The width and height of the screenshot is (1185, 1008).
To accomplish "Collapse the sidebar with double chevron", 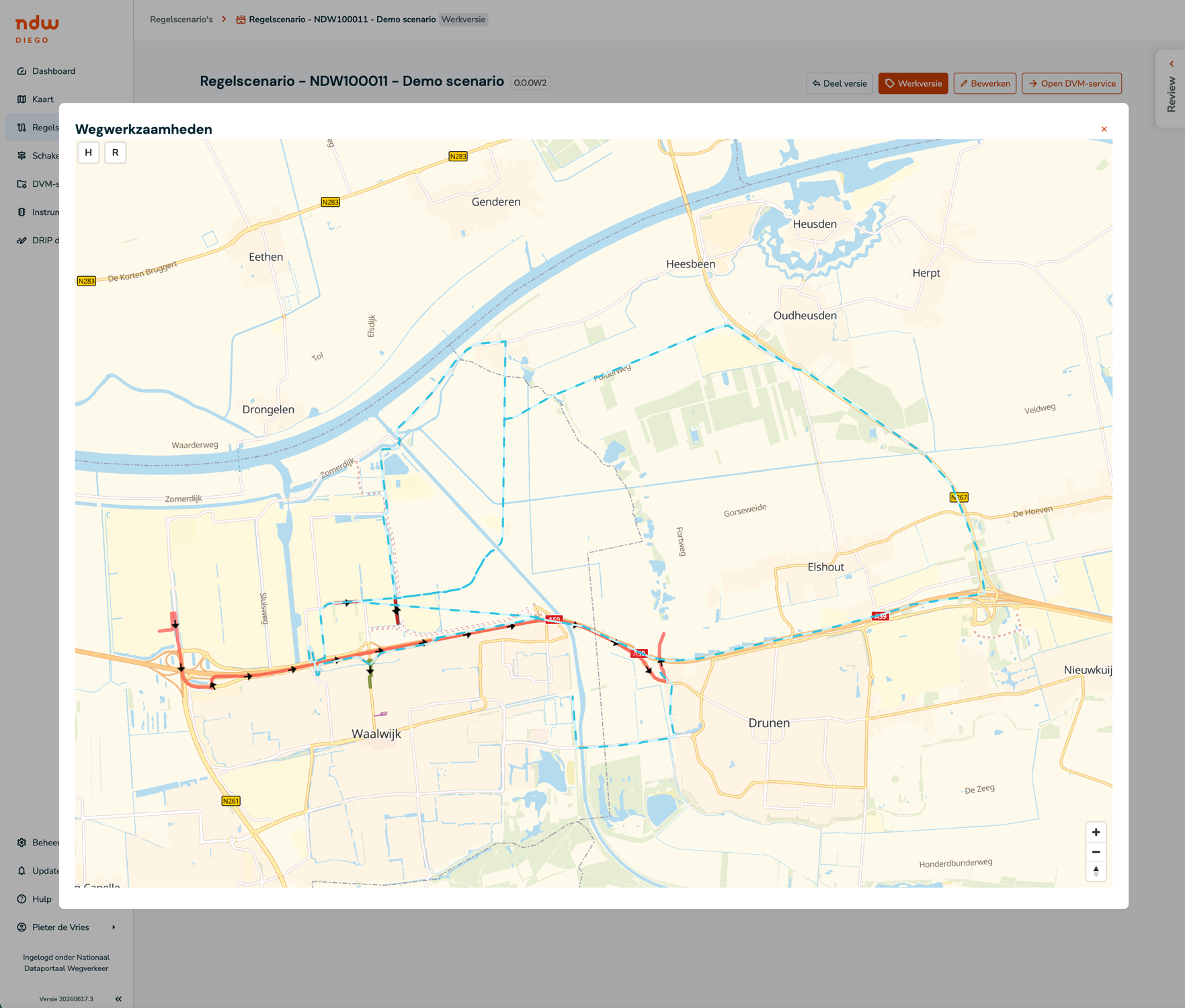I will click(x=118, y=999).
